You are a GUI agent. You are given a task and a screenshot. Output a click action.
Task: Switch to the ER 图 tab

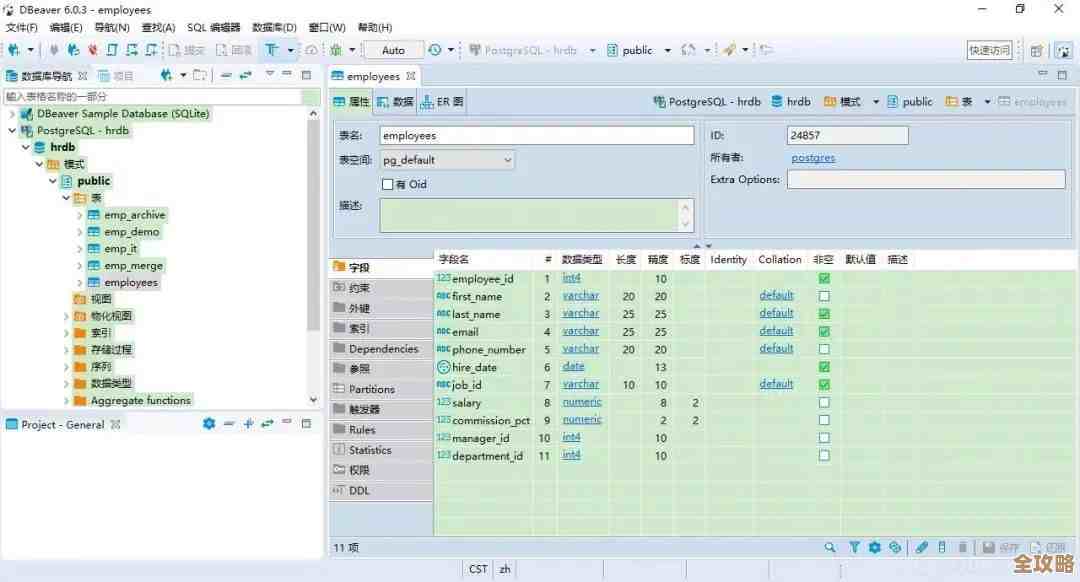click(x=442, y=102)
